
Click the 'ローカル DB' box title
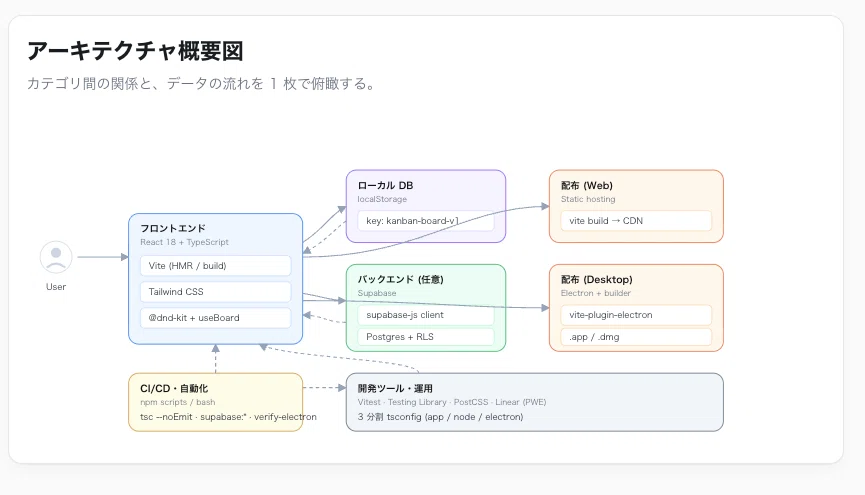click(385, 185)
